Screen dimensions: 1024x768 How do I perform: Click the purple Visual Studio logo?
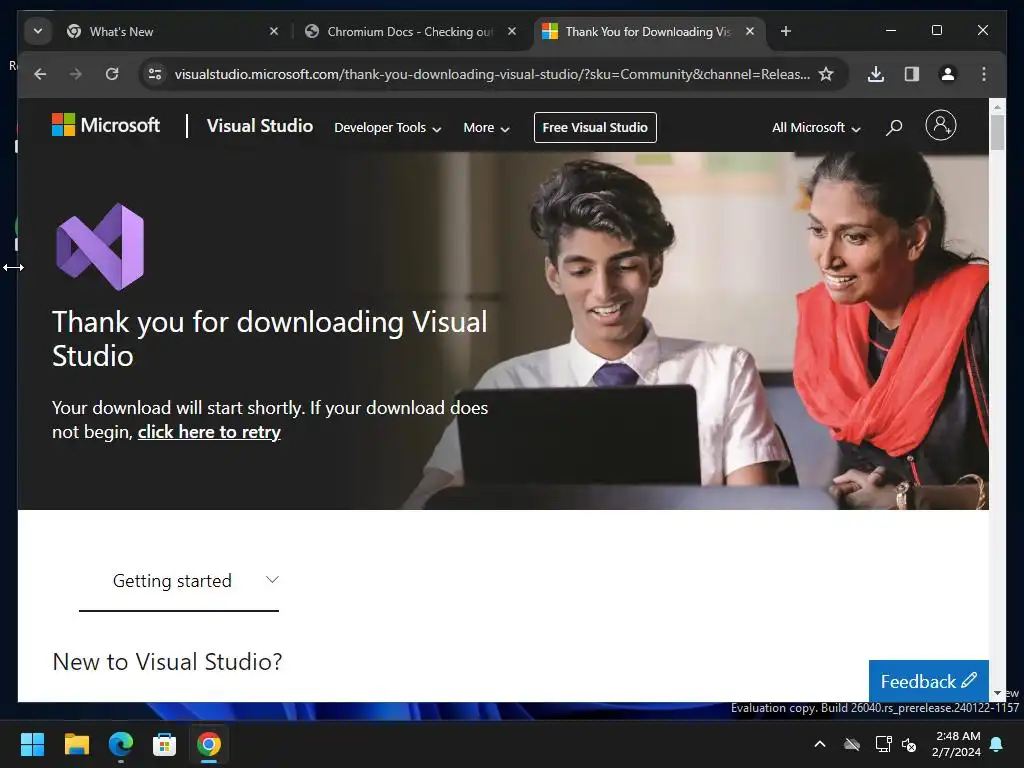click(x=100, y=247)
